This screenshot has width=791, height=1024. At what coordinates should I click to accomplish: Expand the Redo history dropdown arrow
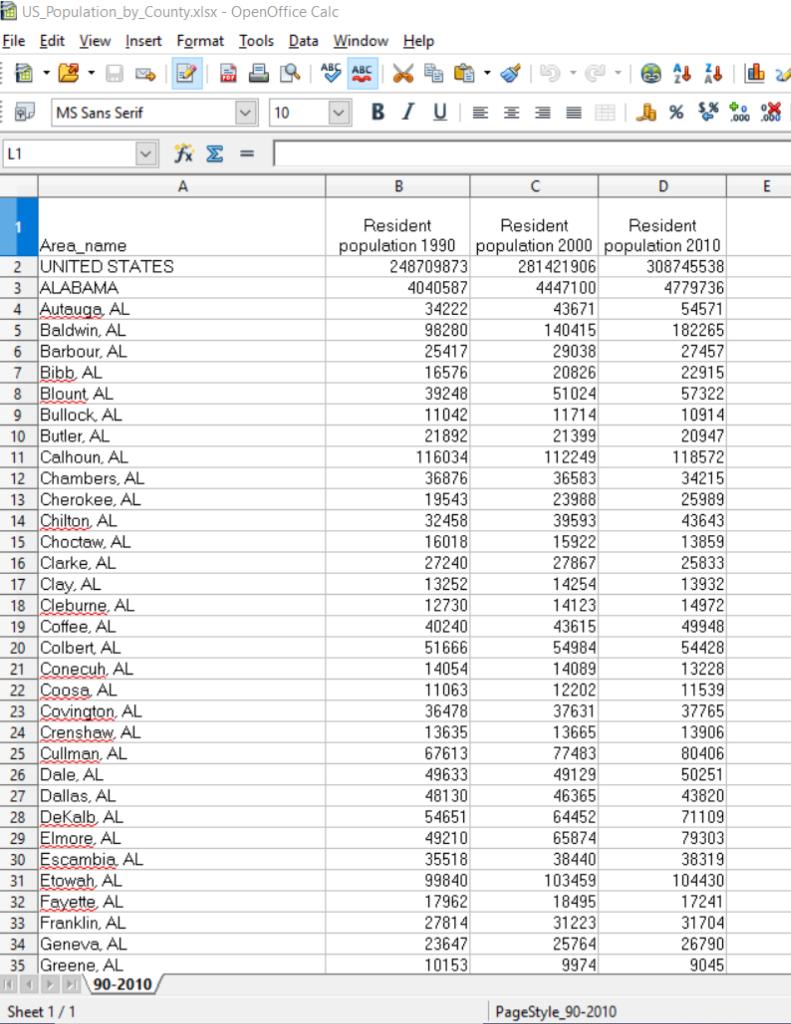pos(617,72)
